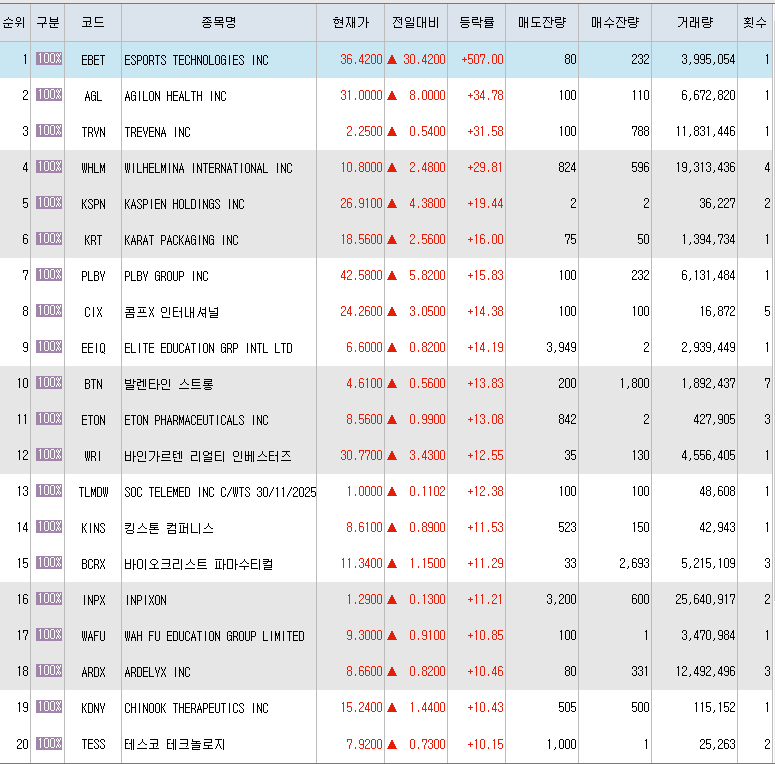Sort by the 횟수 column header
This screenshot has width=775, height=764.
click(x=755, y=22)
